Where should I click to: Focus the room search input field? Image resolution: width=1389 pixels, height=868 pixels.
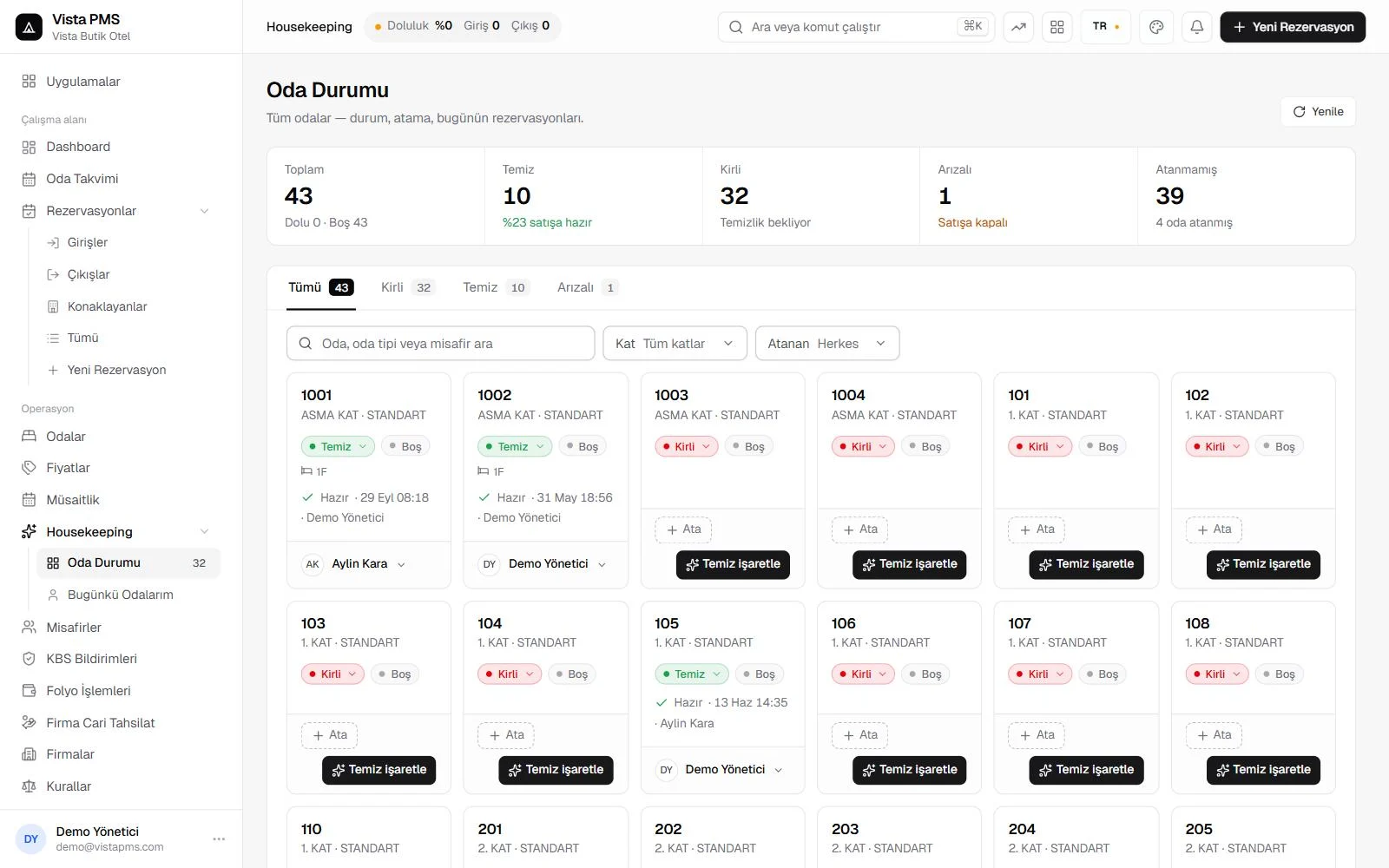[x=440, y=344]
